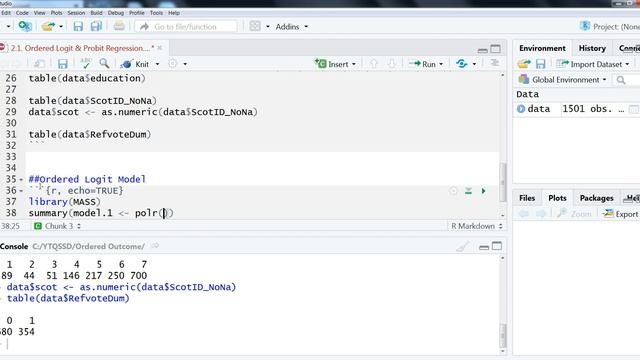Open the document settings gear
640x360 pixels.
pyautogui.click(x=173, y=64)
